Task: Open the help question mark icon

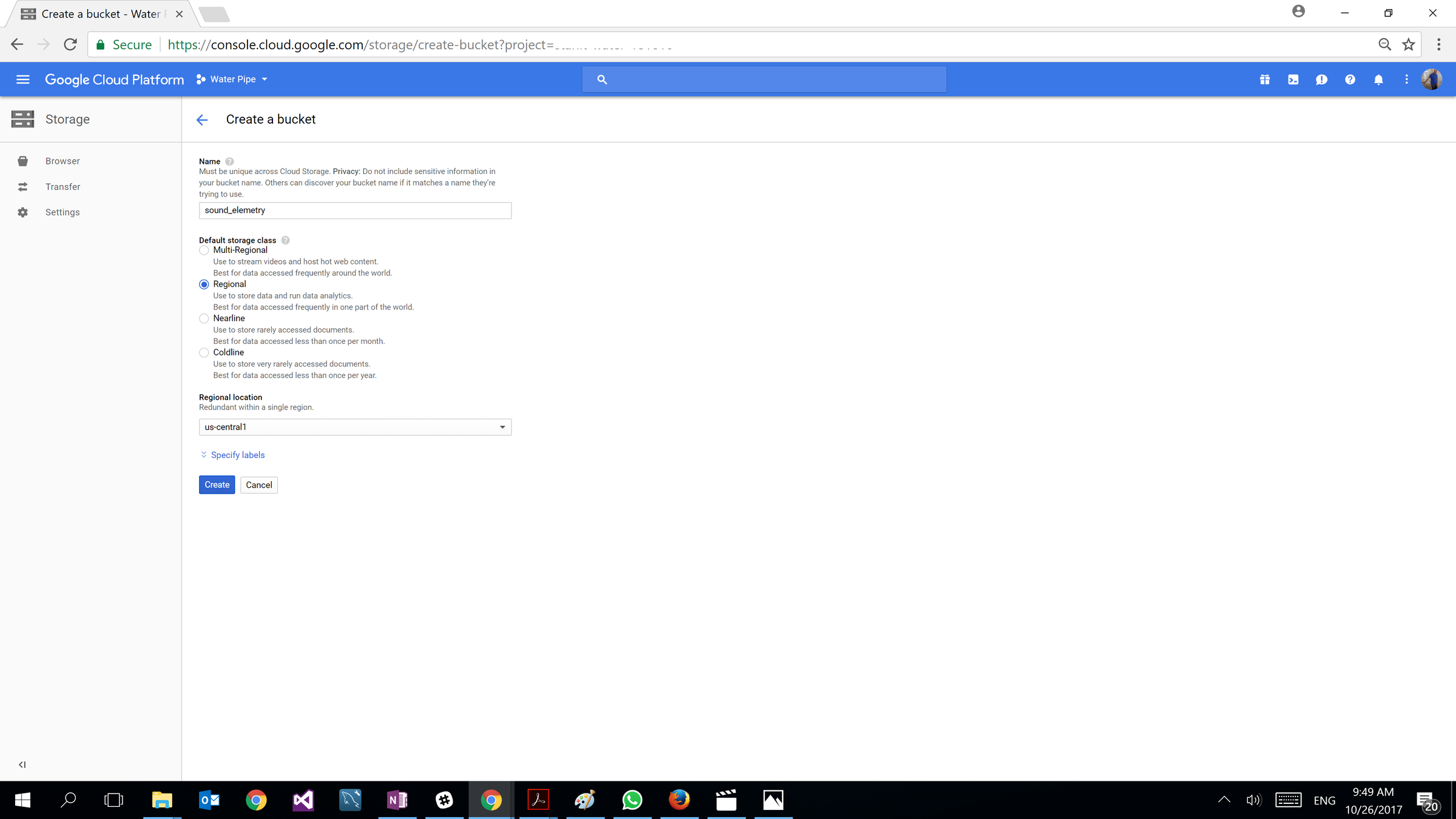Action: coord(1350,79)
